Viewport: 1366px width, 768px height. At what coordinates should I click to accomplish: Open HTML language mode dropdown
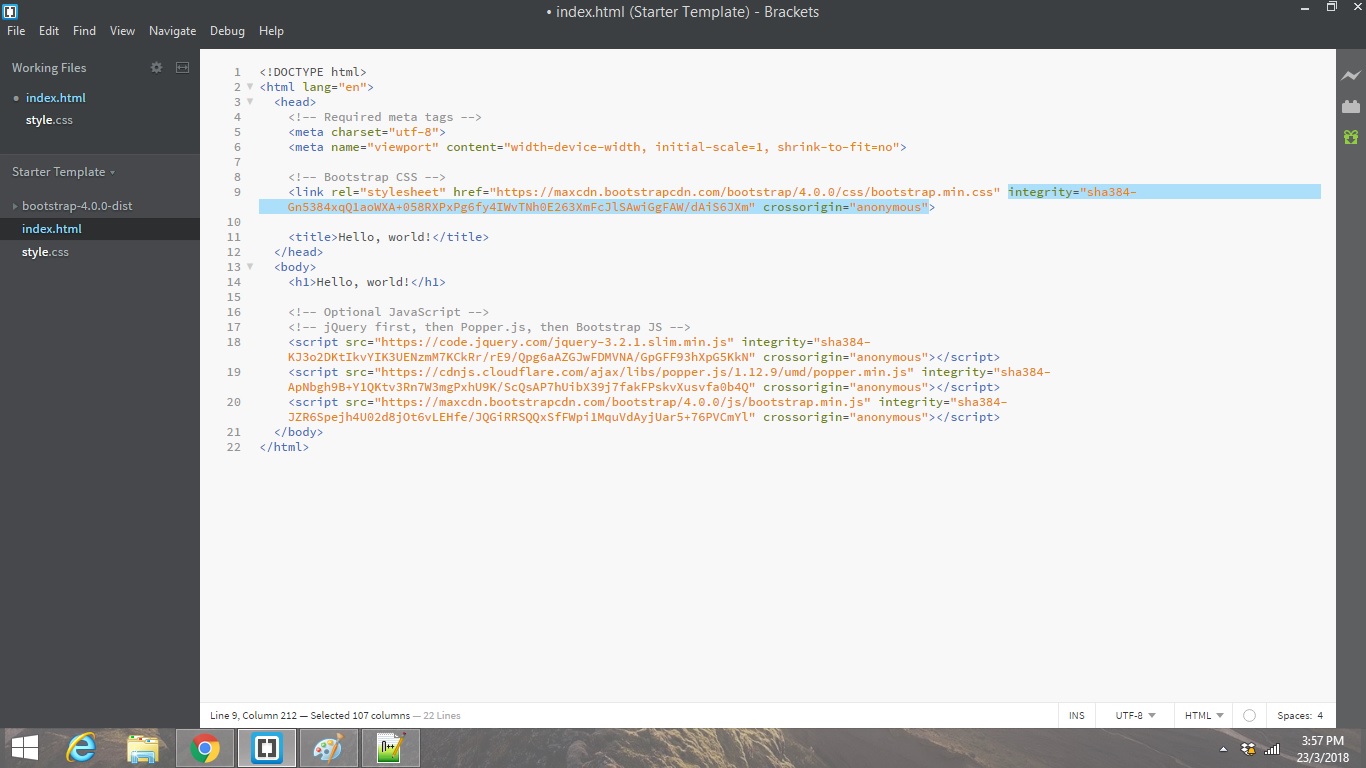pyautogui.click(x=1204, y=716)
